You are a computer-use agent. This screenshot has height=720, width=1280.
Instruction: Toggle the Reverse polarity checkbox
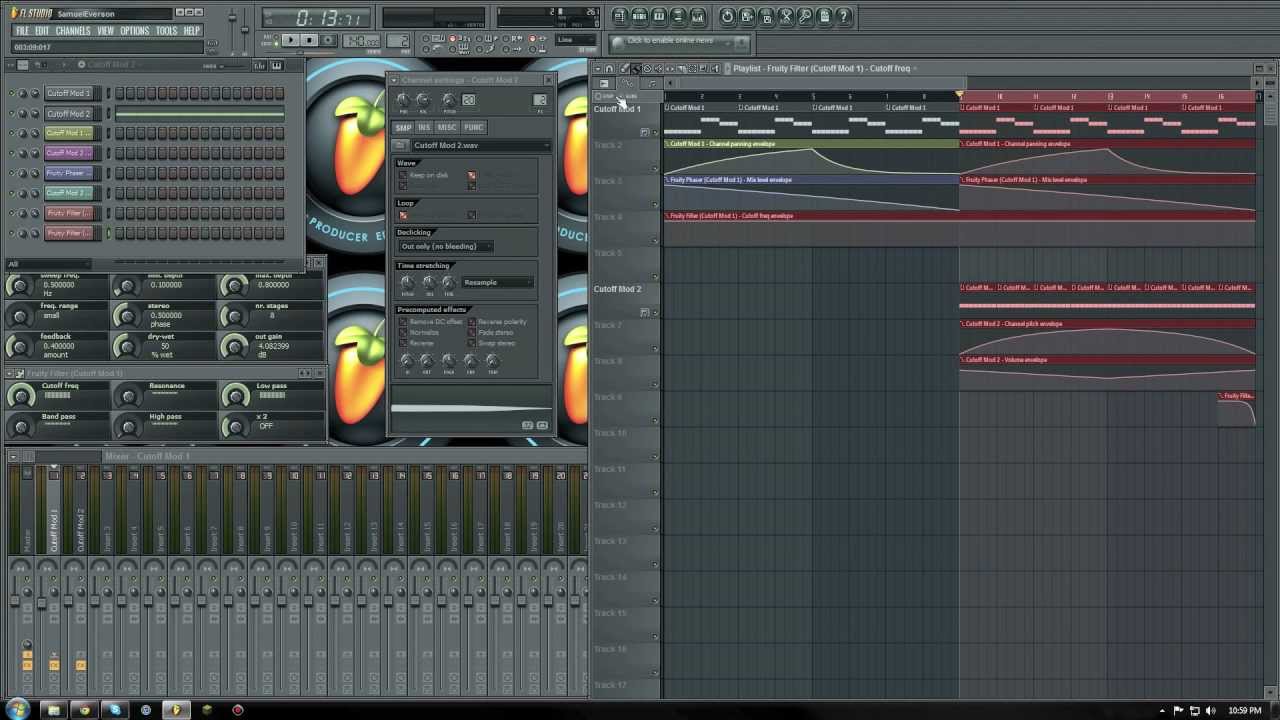tap(472, 322)
